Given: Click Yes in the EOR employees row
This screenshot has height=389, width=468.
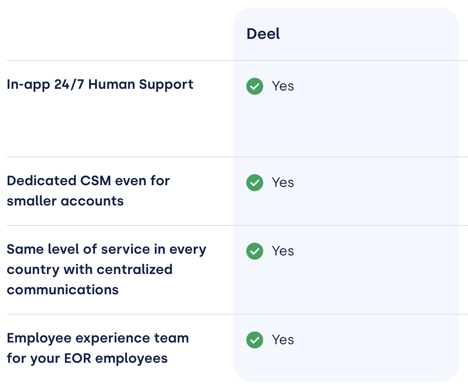Looking at the screenshot, I should [283, 340].
